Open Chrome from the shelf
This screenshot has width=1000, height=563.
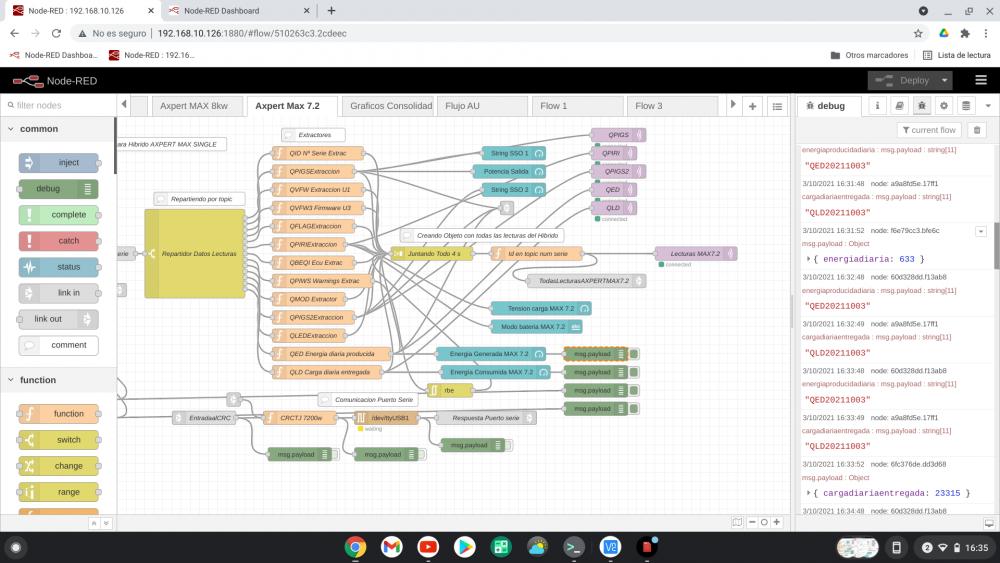point(355,547)
